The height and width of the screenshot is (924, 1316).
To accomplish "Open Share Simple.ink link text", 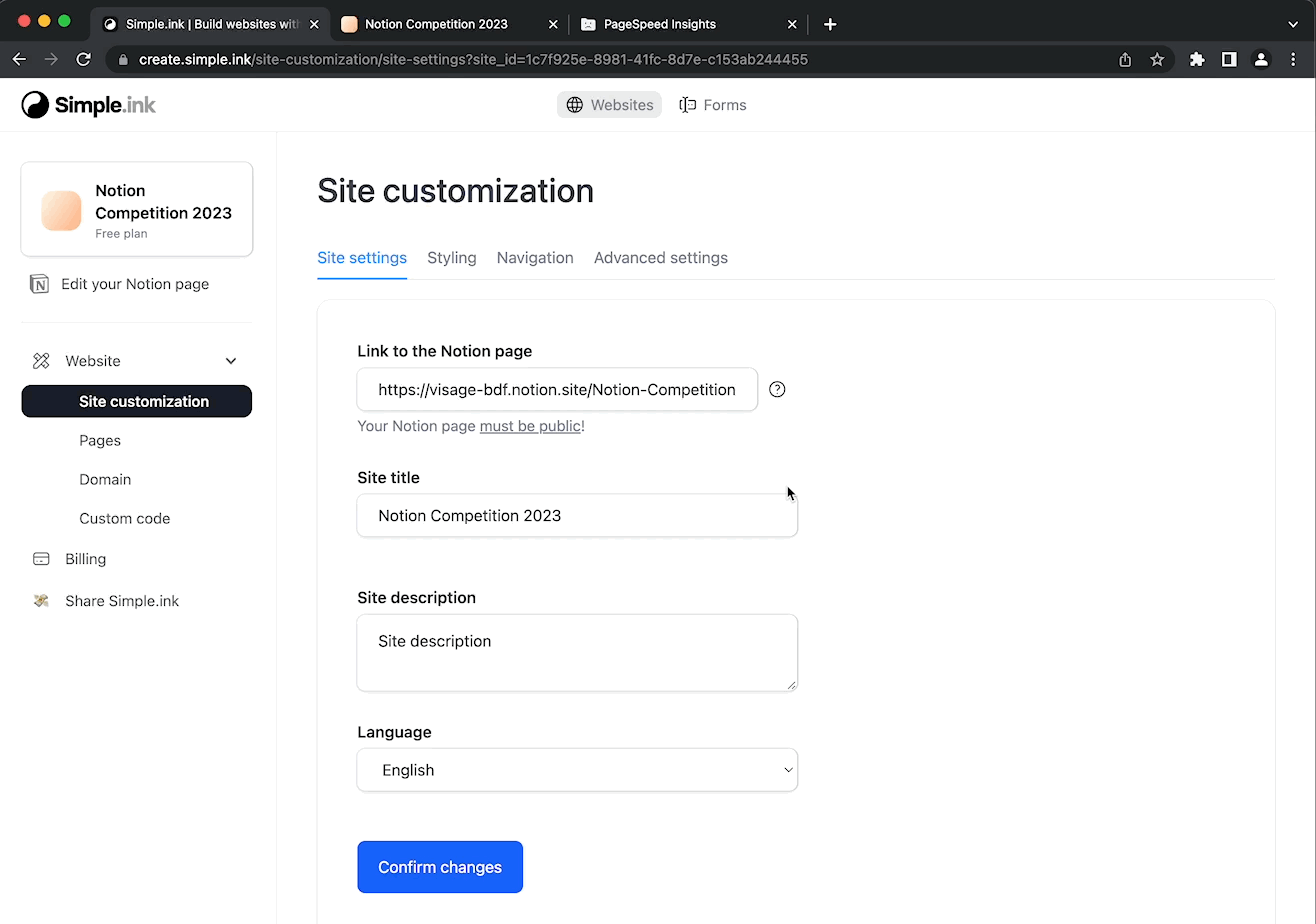I will (122, 601).
